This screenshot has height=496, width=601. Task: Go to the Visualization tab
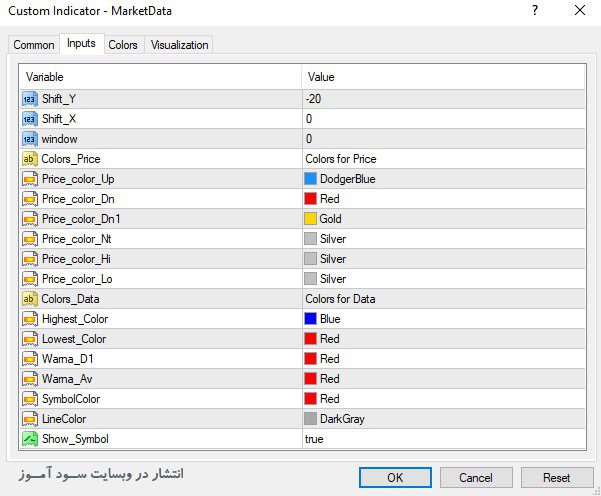179,45
